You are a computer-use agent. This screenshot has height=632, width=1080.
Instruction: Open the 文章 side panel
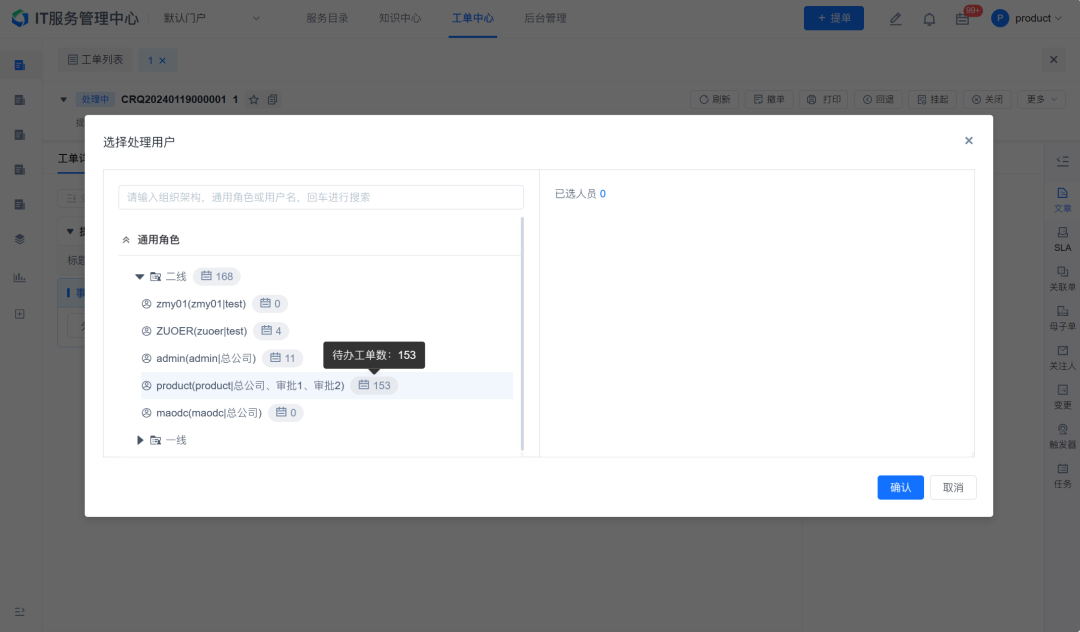[x=1063, y=200]
